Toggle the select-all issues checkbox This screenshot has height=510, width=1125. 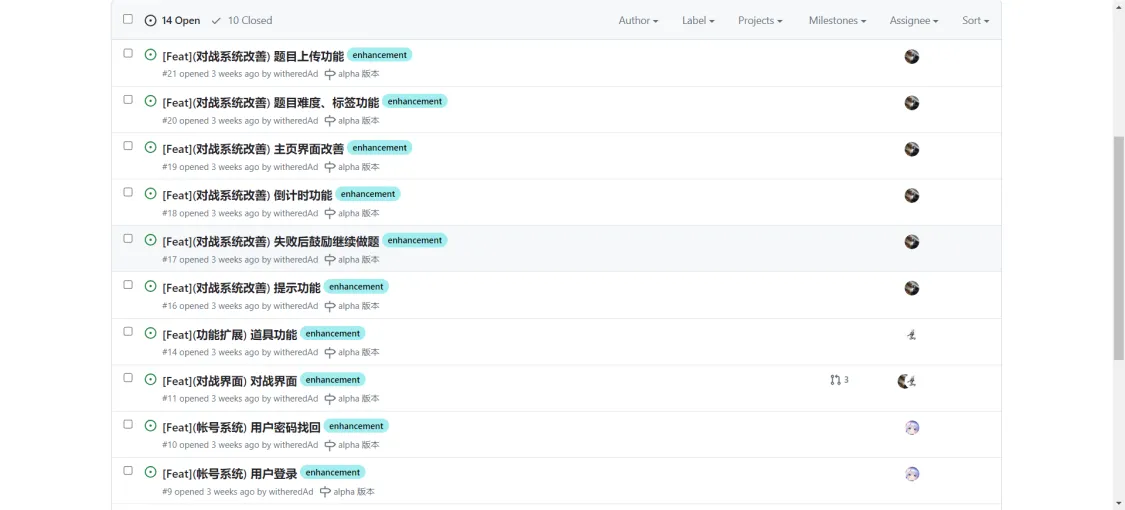[128, 19]
